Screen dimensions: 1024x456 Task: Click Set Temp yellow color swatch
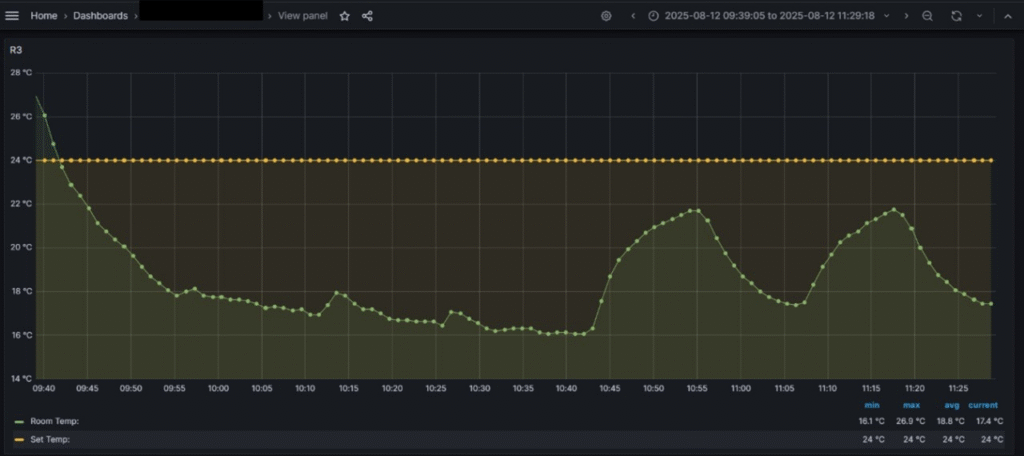point(19,440)
